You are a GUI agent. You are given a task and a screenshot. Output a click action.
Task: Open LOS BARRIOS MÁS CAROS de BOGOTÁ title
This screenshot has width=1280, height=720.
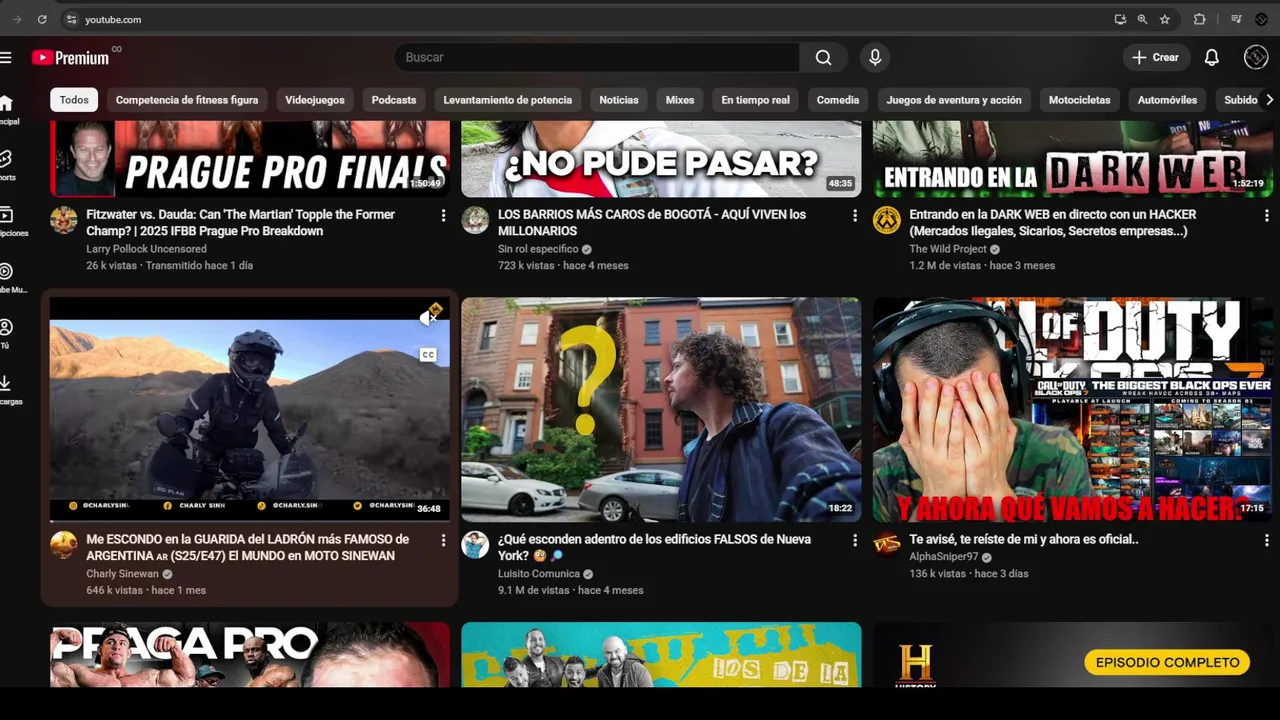tap(652, 223)
